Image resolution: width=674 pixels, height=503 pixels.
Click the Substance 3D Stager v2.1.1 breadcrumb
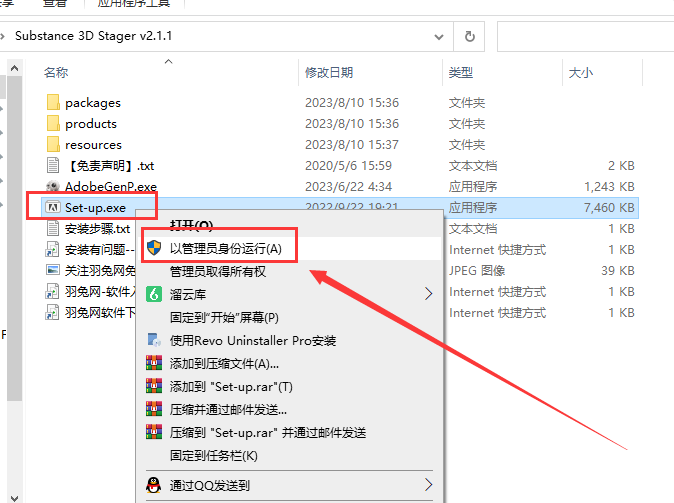[93, 36]
